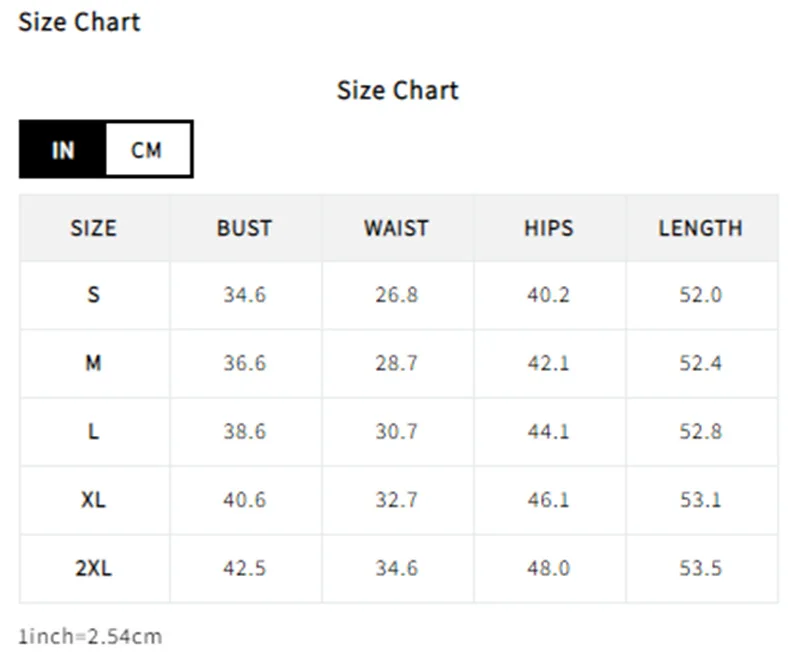Select the M size row label
This screenshot has height=657, width=800.
[93, 363]
